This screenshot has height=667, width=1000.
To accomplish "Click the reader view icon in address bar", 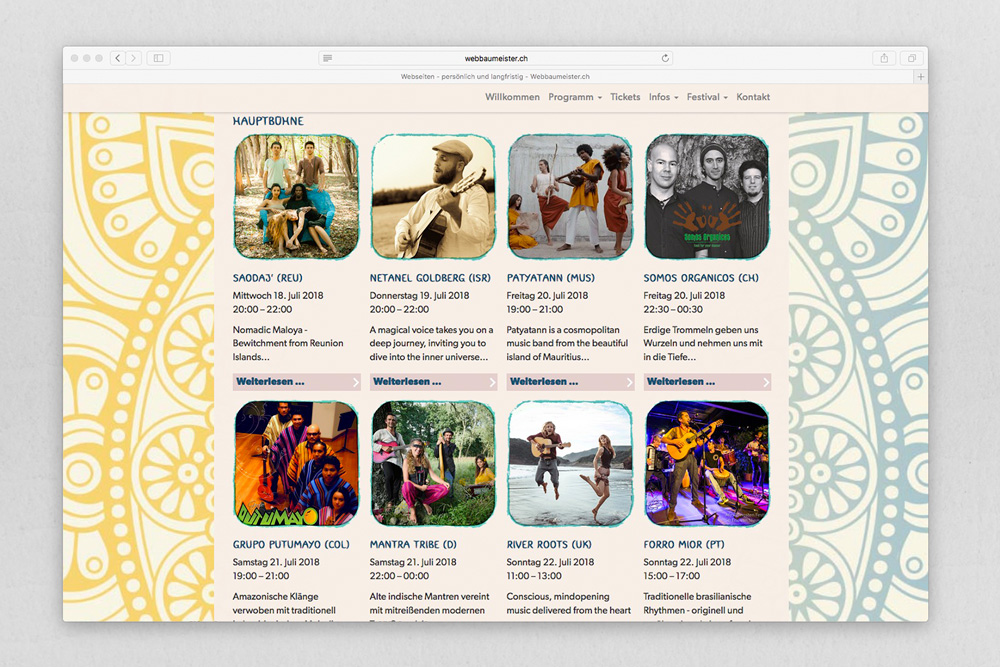I will click(x=328, y=59).
